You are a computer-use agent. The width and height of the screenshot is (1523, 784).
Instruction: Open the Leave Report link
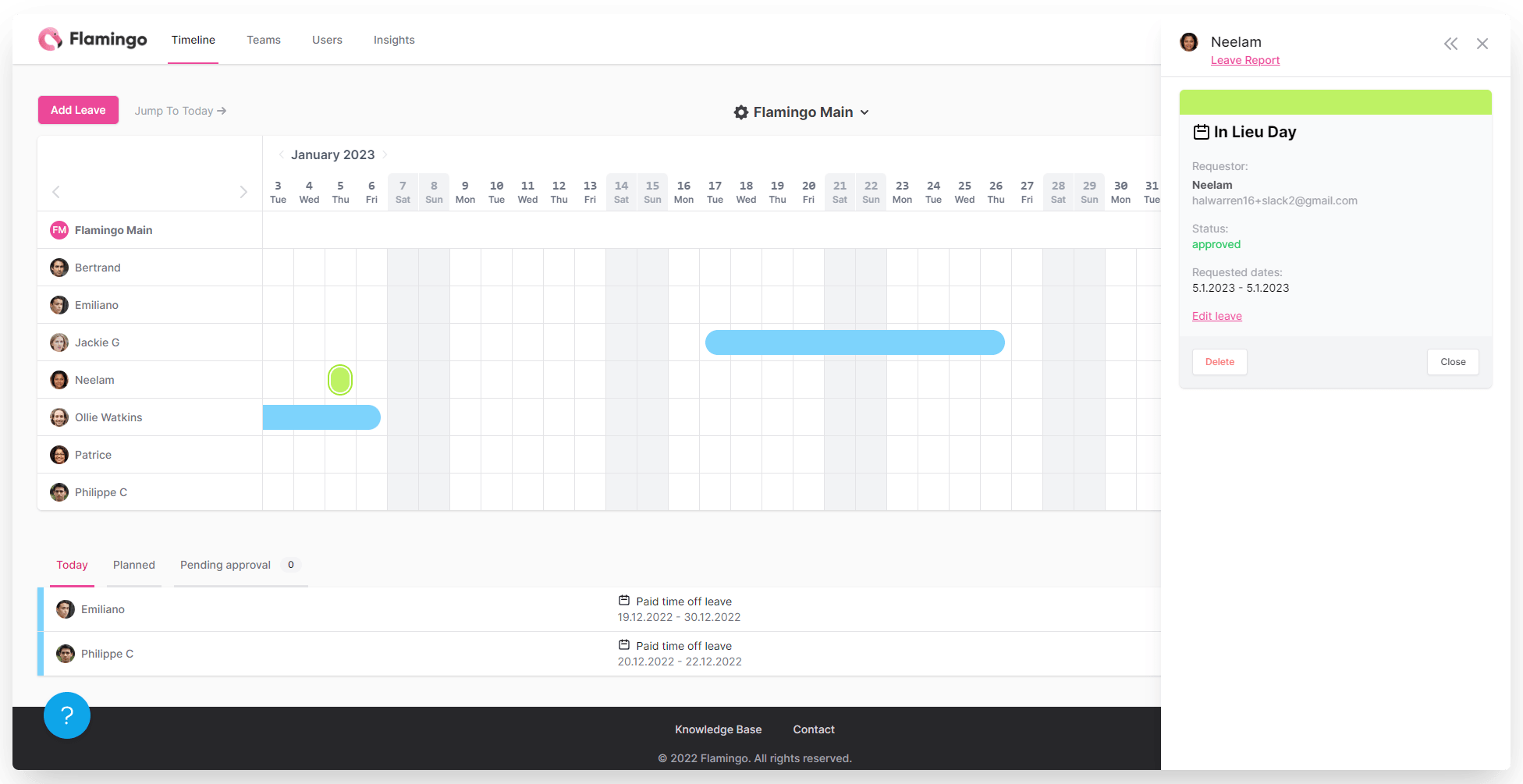(1245, 60)
